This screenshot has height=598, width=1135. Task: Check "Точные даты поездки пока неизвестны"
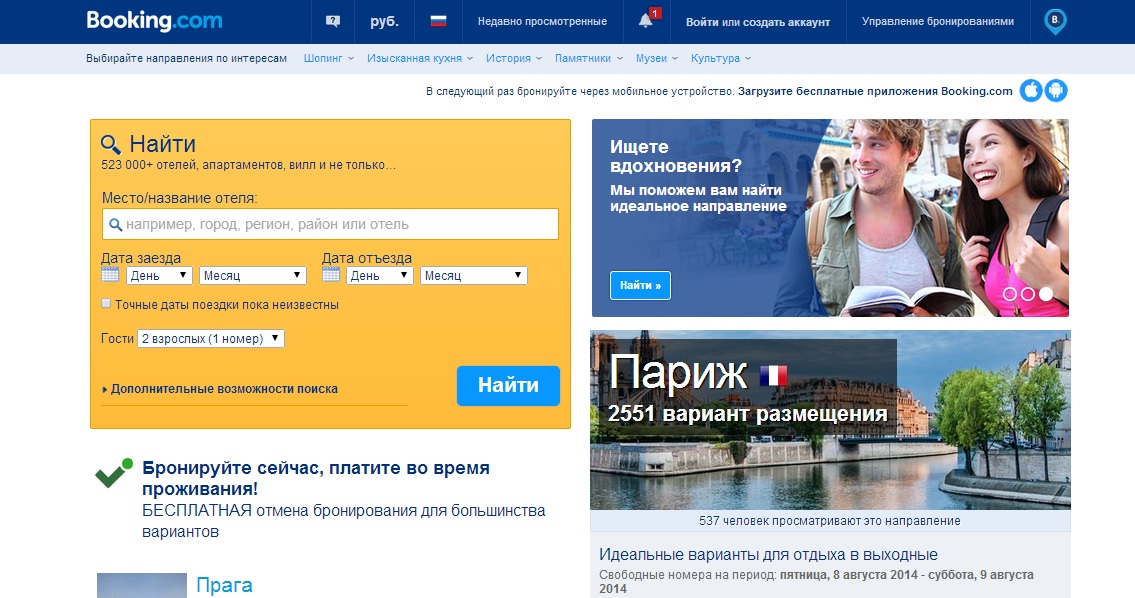coord(106,303)
